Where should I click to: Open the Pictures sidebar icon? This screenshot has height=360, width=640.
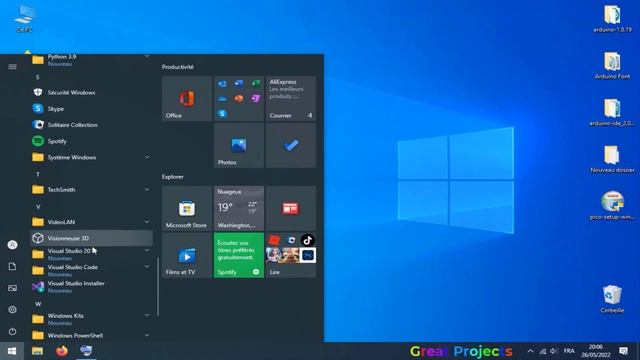click(x=12, y=288)
